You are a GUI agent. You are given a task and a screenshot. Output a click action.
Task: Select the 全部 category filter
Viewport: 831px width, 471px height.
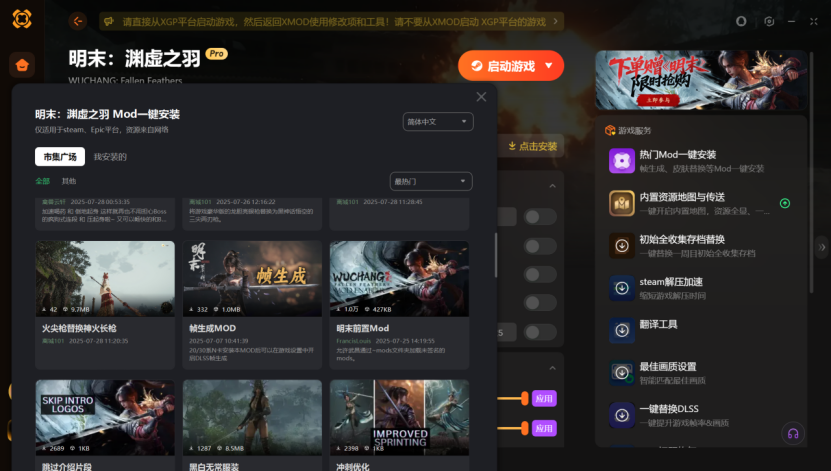(x=42, y=181)
